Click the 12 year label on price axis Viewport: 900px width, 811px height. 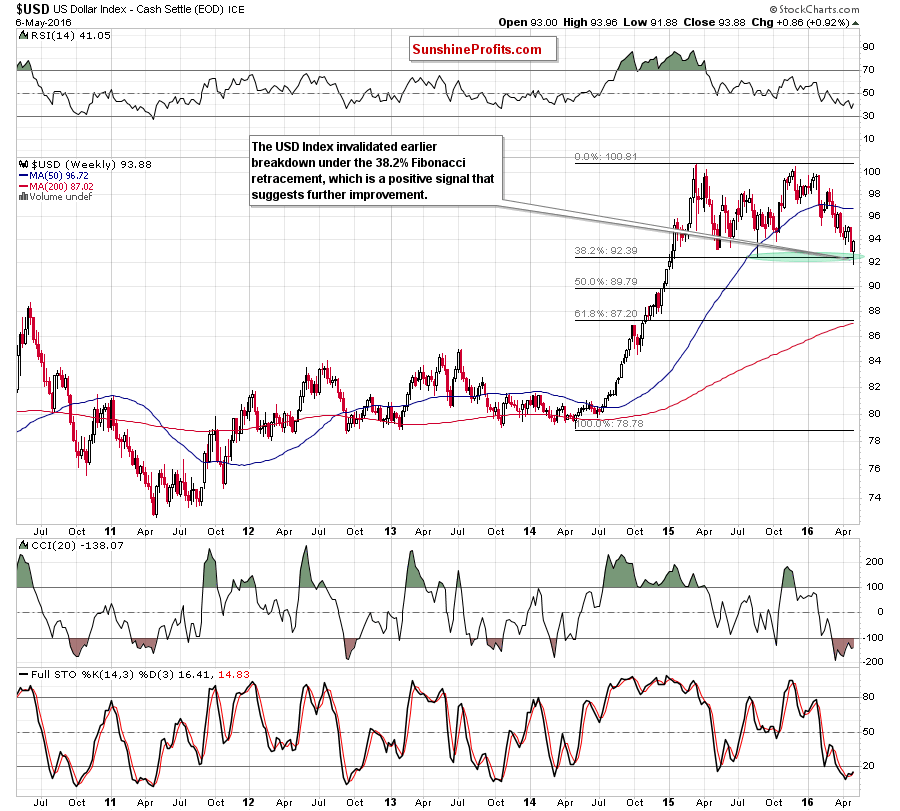coord(248,531)
